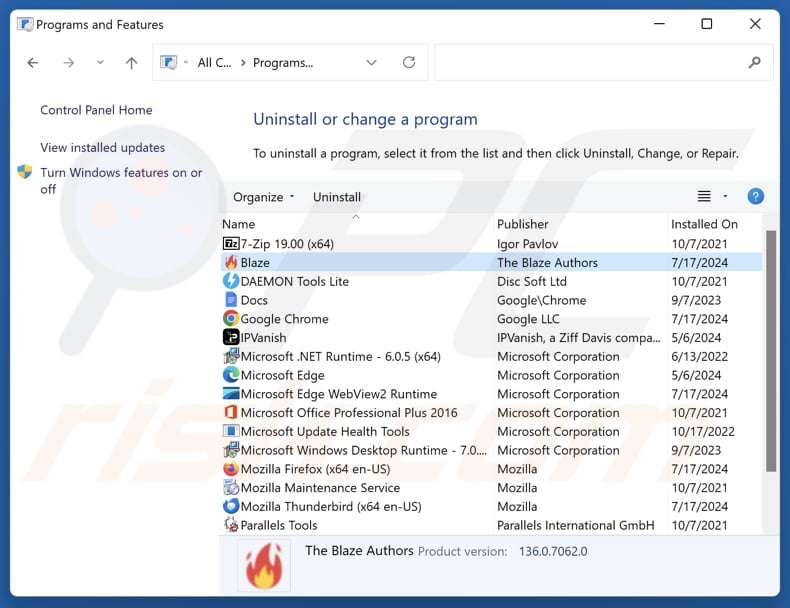Open the recent locations dropdown arrow
The image size is (790, 608).
pos(100,62)
